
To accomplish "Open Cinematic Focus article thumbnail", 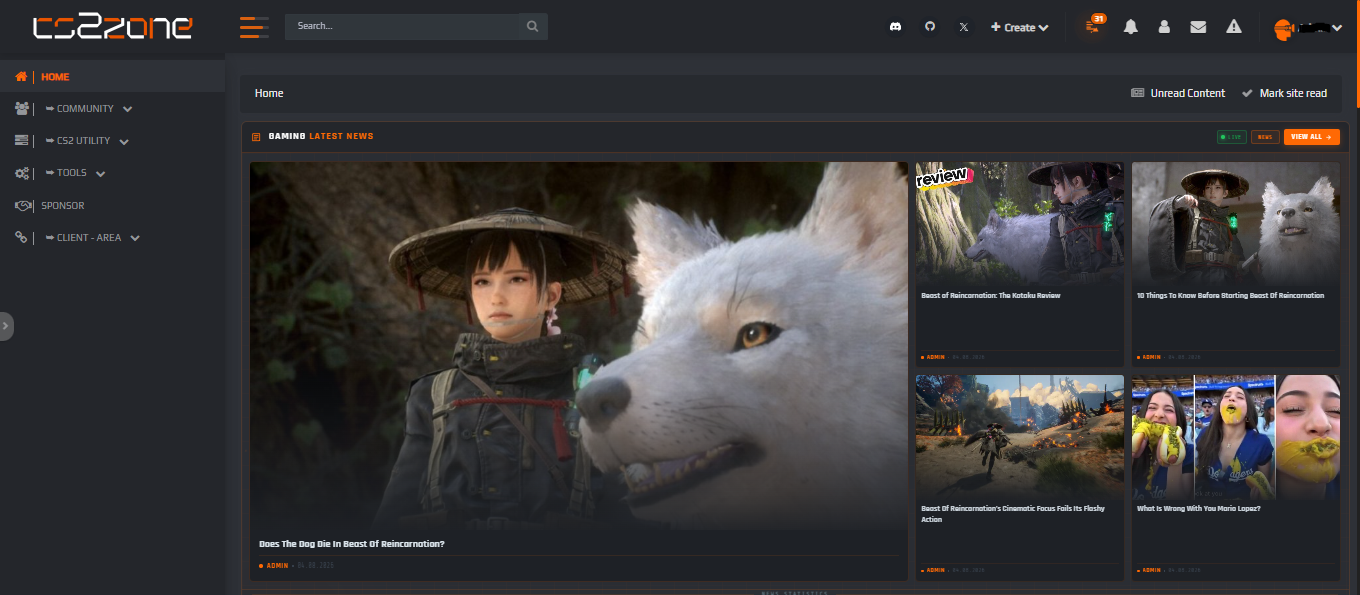I will coord(1020,436).
